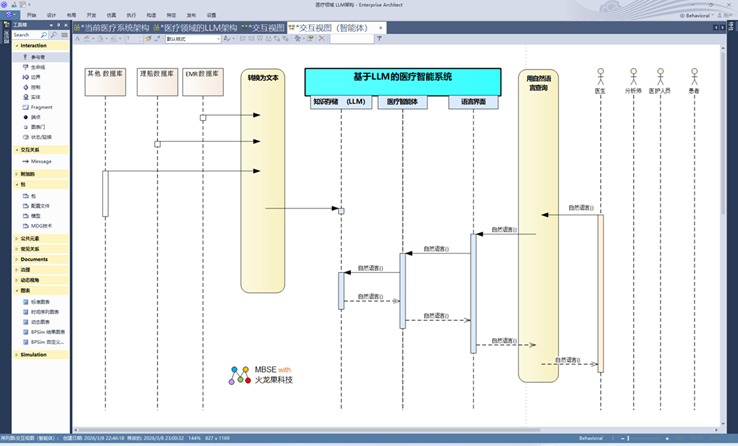Viewport: 738px width, 446px height.
Task: Select the 参与者 (Actor) toolbox item
Action: pyautogui.click(x=37, y=57)
